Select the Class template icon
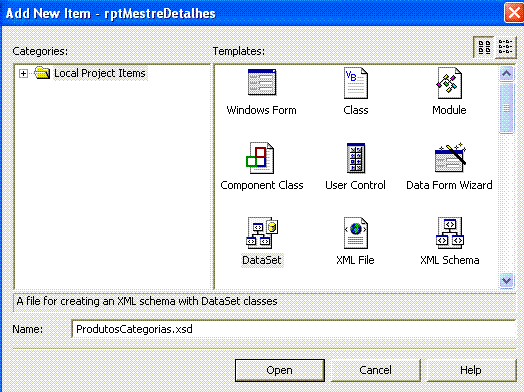The width and height of the screenshot is (524, 392). click(356, 83)
